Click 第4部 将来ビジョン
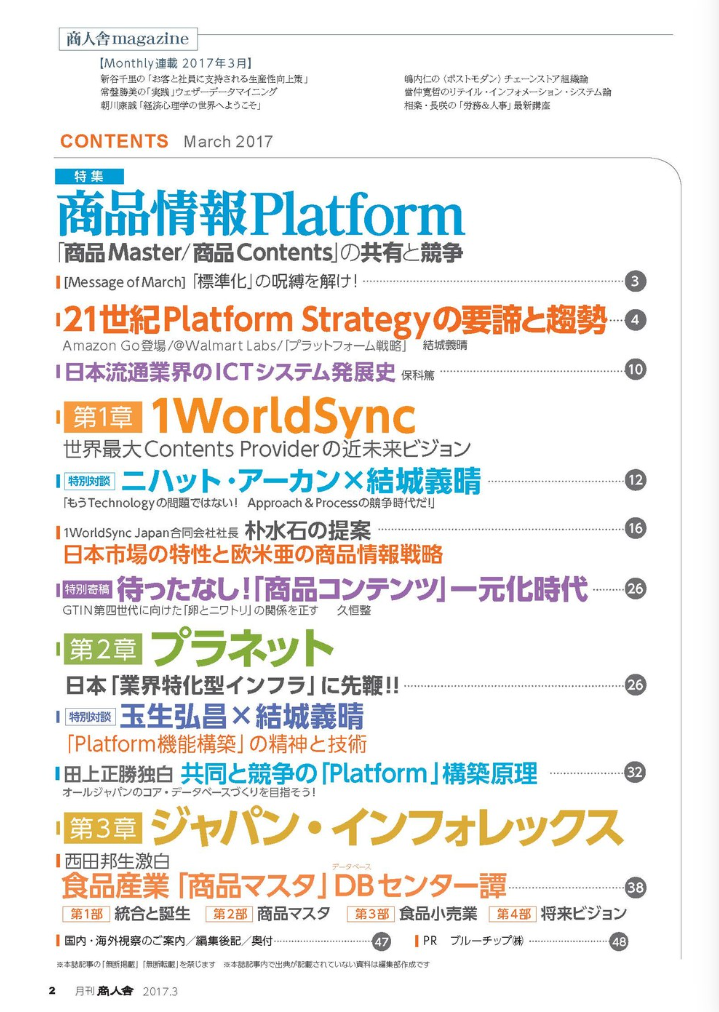The image size is (719, 1012). click(558, 913)
